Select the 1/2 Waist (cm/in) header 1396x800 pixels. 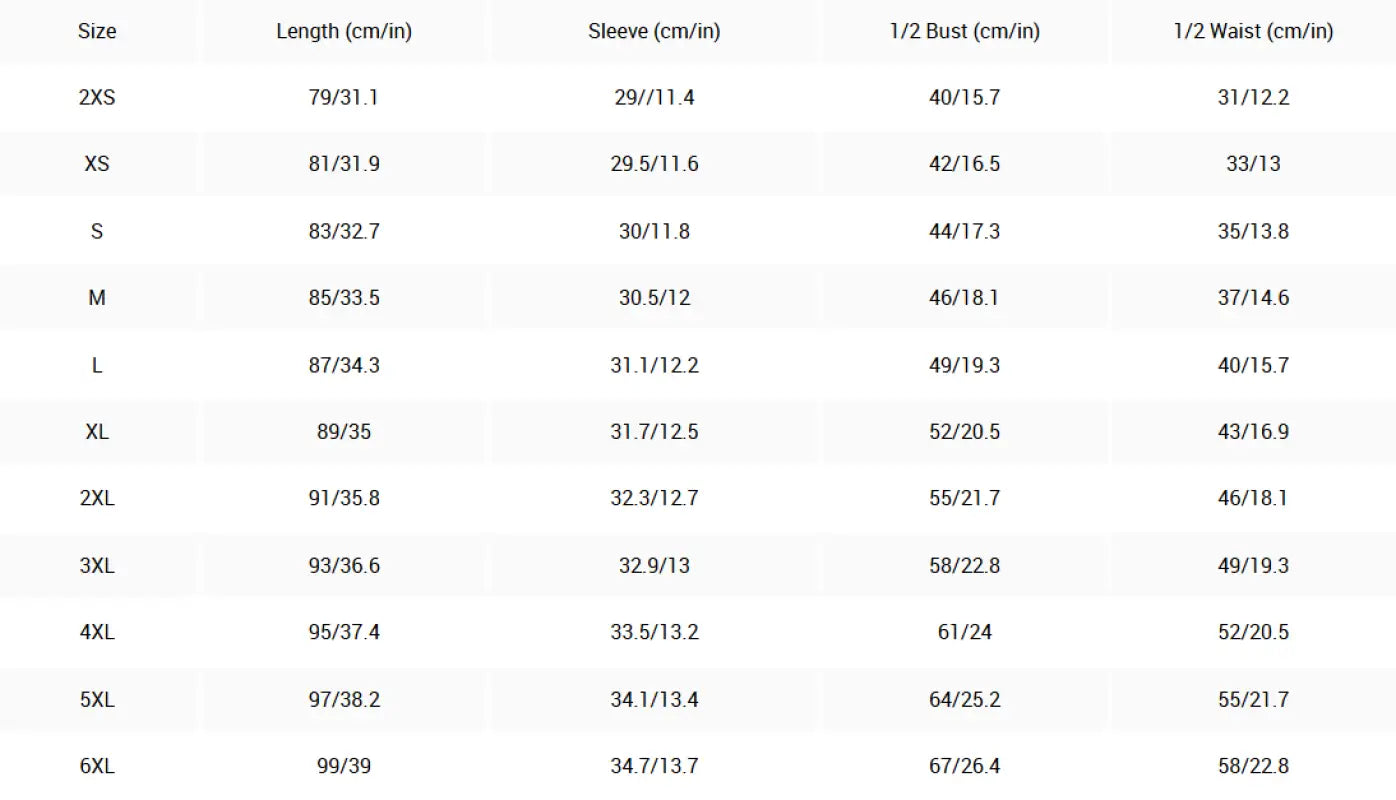click(1253, 31)
